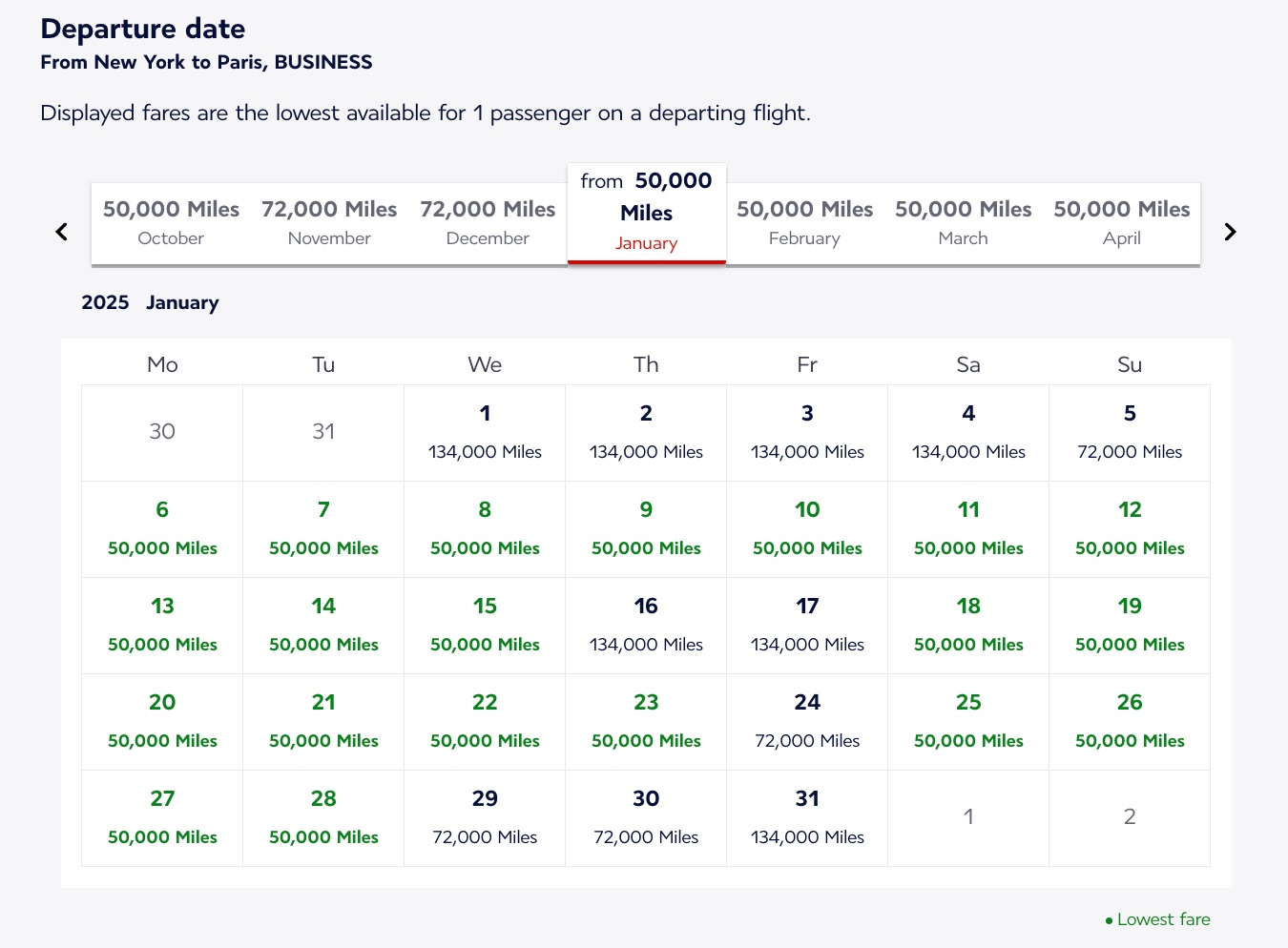This screenshot has height=948, width=1288.
Task: Switch to the December month tab
Action: pos(488,223)
